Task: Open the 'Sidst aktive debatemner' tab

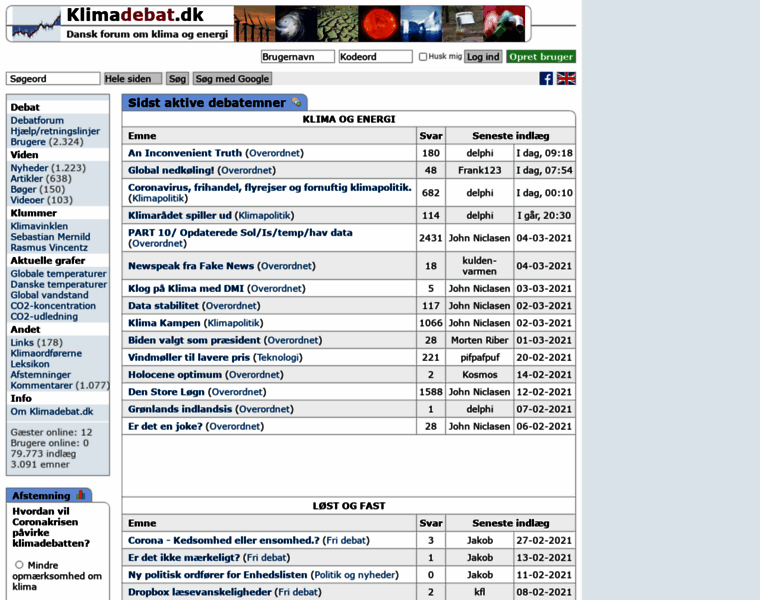Action: [215, 102]
